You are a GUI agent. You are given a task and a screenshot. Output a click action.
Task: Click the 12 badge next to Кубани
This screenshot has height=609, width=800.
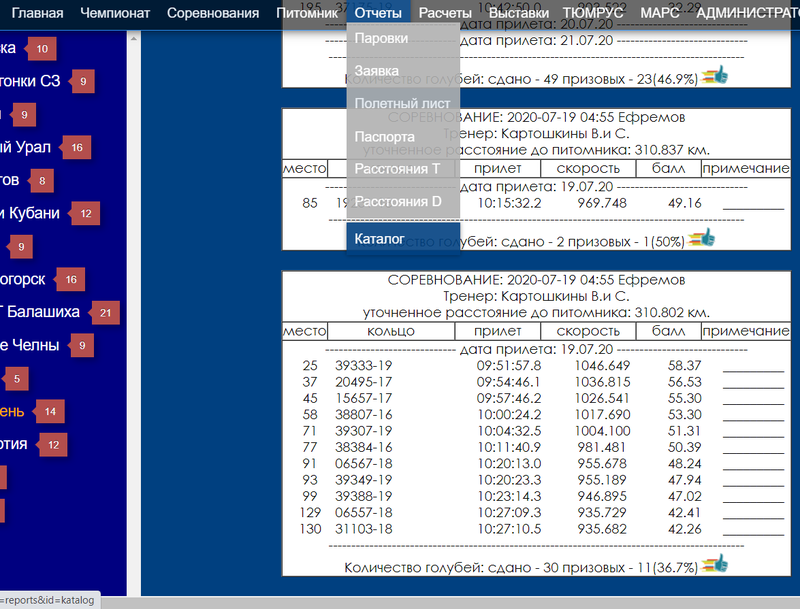coord(85,213)
